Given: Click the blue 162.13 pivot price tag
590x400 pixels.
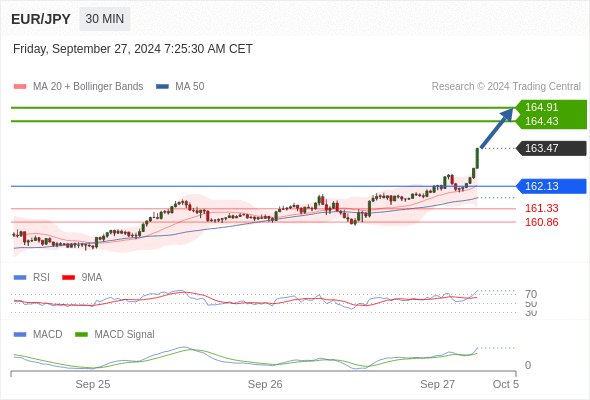Looking at the screenshot, I should tap(551, 186).
